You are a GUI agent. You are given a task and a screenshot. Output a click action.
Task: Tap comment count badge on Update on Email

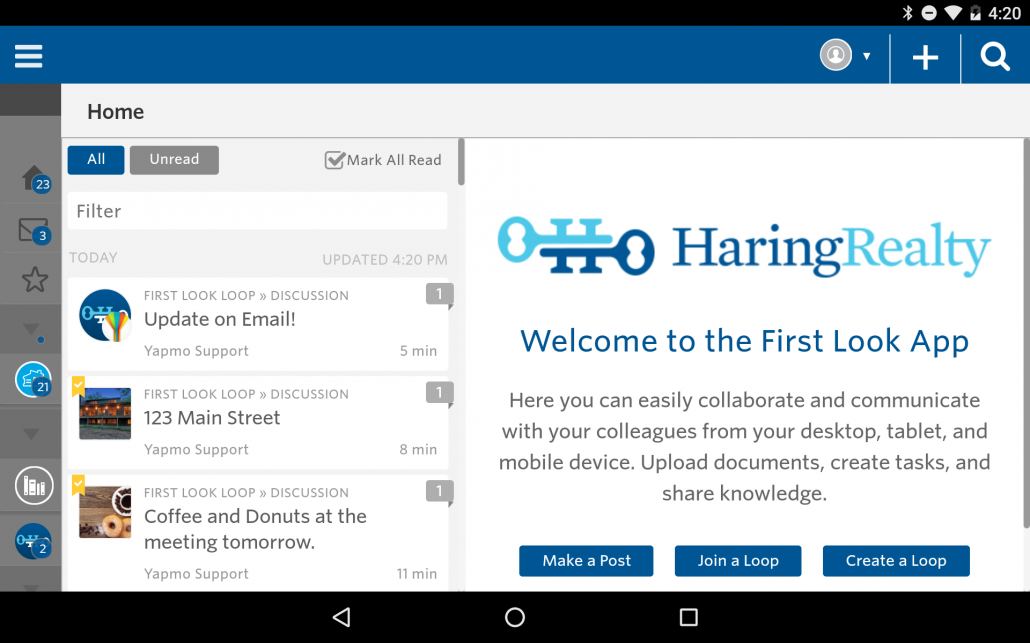click(x=439, y=295)
